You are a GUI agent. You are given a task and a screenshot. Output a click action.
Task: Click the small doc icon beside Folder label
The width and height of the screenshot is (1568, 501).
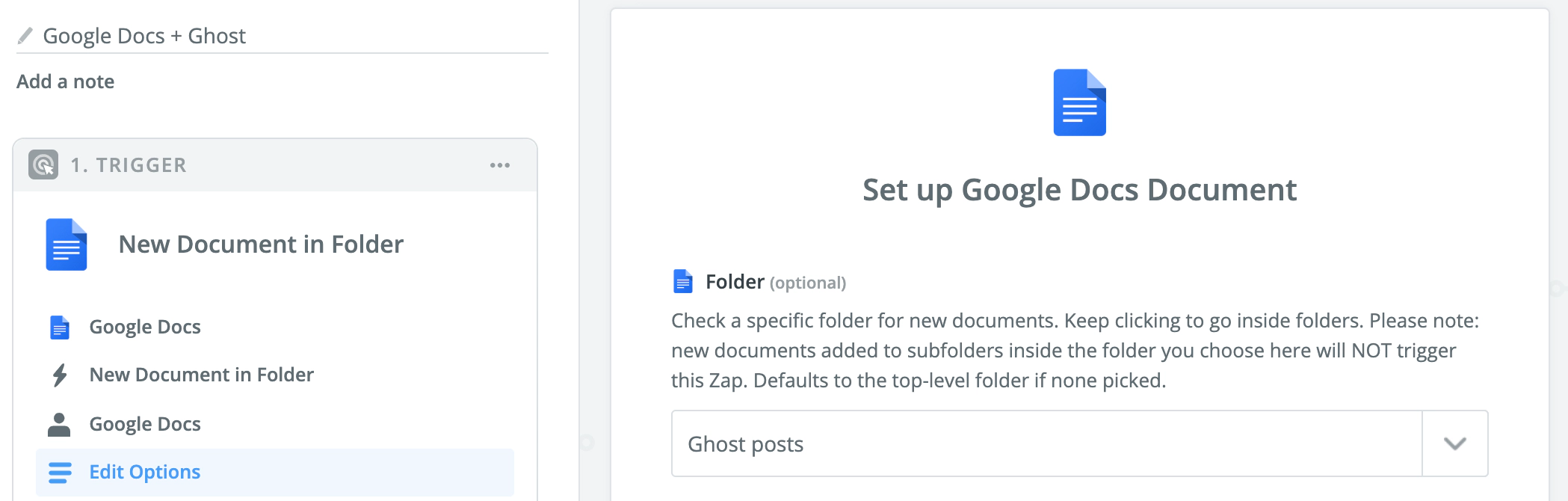click(682, 281)
